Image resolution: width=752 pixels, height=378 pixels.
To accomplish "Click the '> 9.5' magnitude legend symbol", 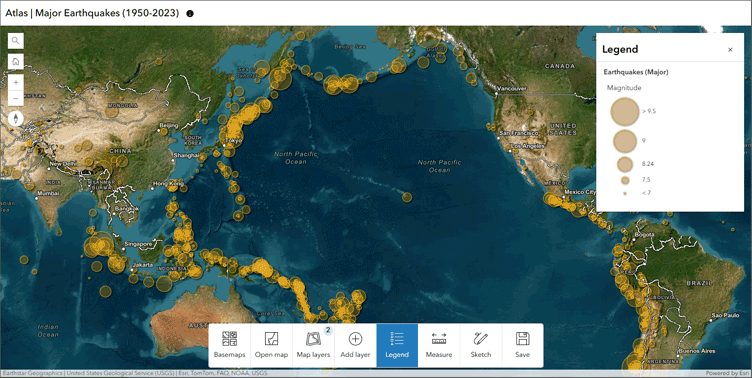I will click(x=624, y=111).
